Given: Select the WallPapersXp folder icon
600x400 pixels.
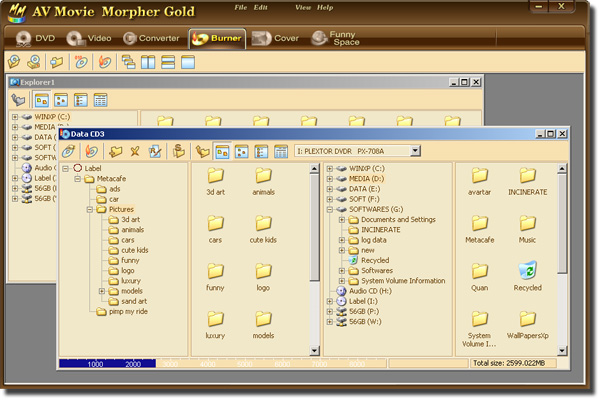Looking at the screenshot, I should tap(528, 325).
